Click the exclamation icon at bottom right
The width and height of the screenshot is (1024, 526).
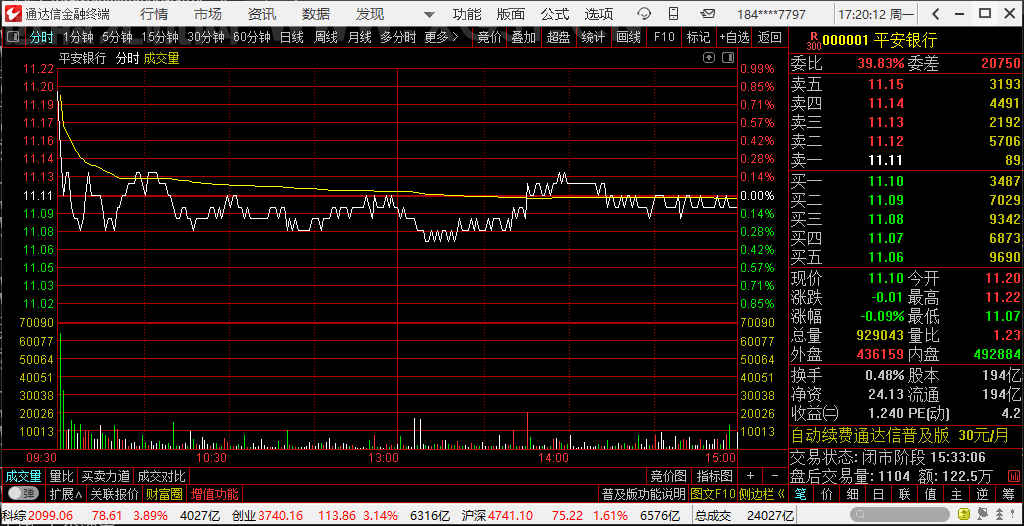[1012, 514]
